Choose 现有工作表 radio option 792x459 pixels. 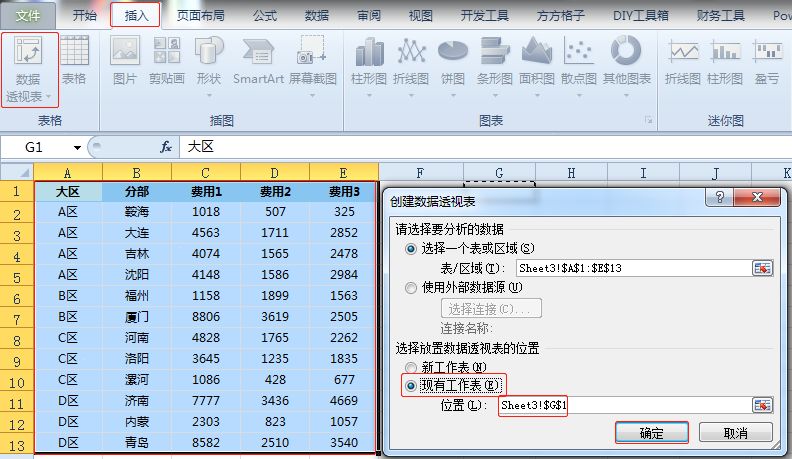[411, 386]
